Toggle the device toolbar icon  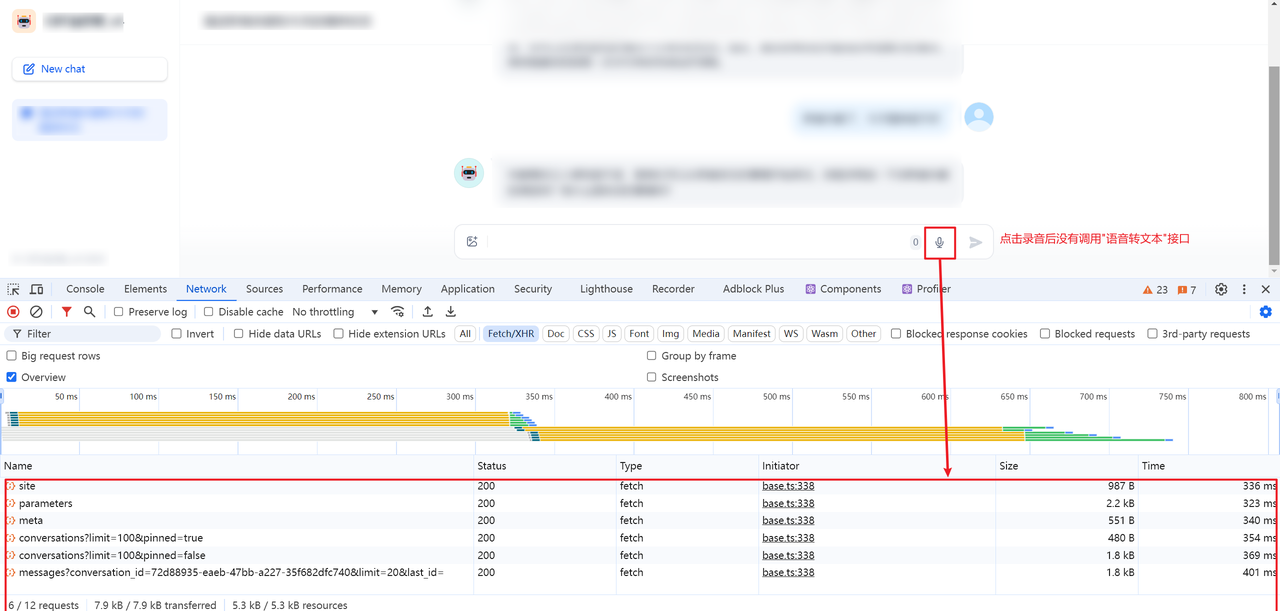click(36, 289)
